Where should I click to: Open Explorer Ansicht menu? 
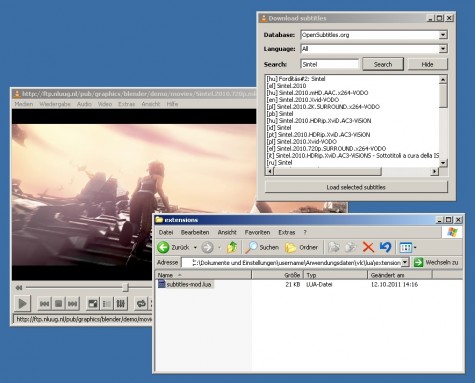[227, 232]
